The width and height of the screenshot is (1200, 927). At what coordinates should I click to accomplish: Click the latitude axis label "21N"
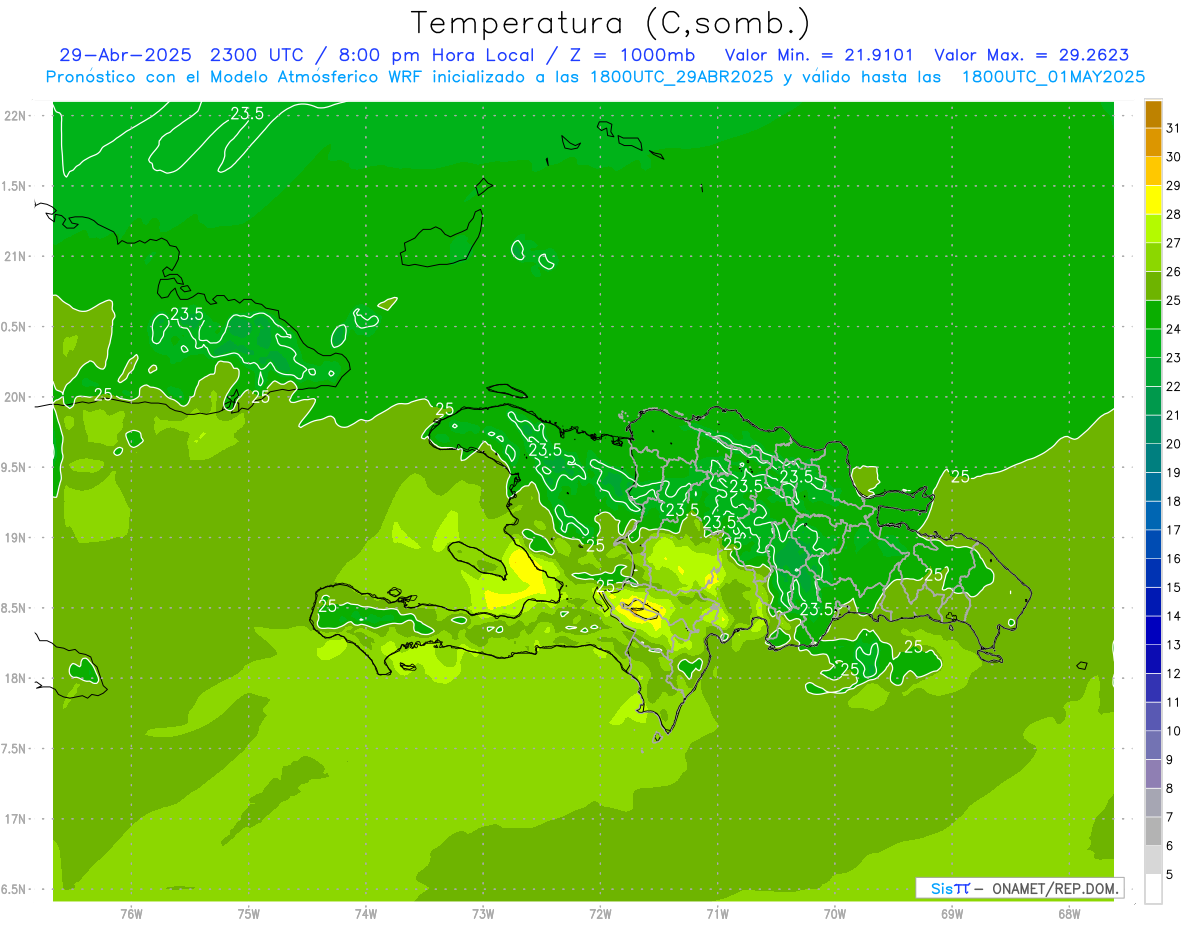(16, 256)
